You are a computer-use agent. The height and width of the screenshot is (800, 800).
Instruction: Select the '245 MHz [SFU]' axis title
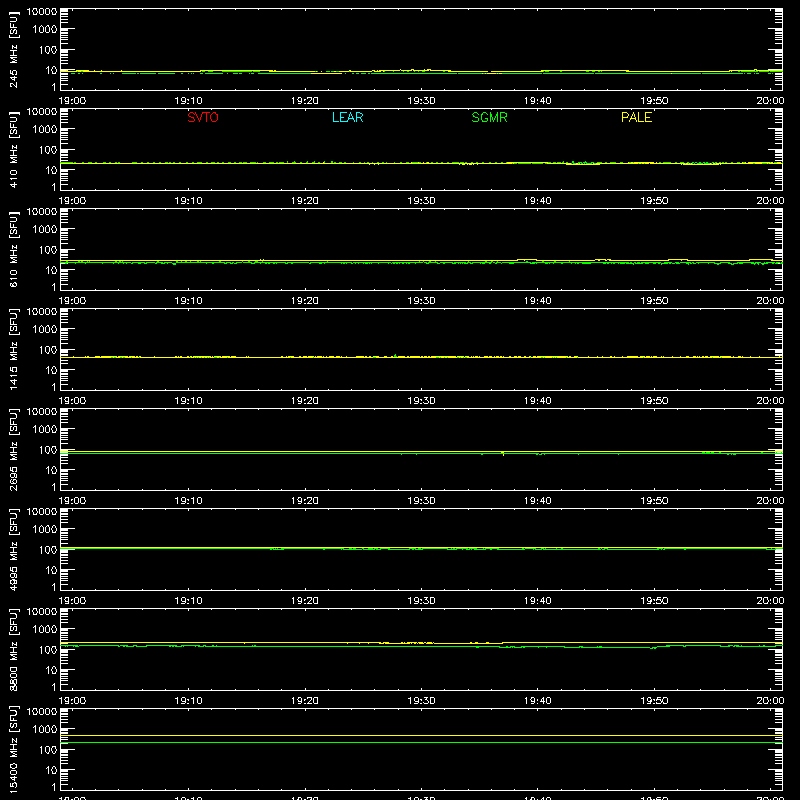pos(14,49)
